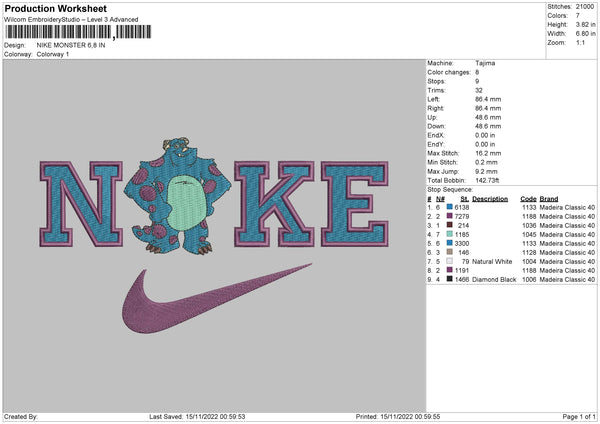Viewport: 600px width, 424px height.
Task: Select the 'Natural White' description in row 7
Action: click(492, 261)
